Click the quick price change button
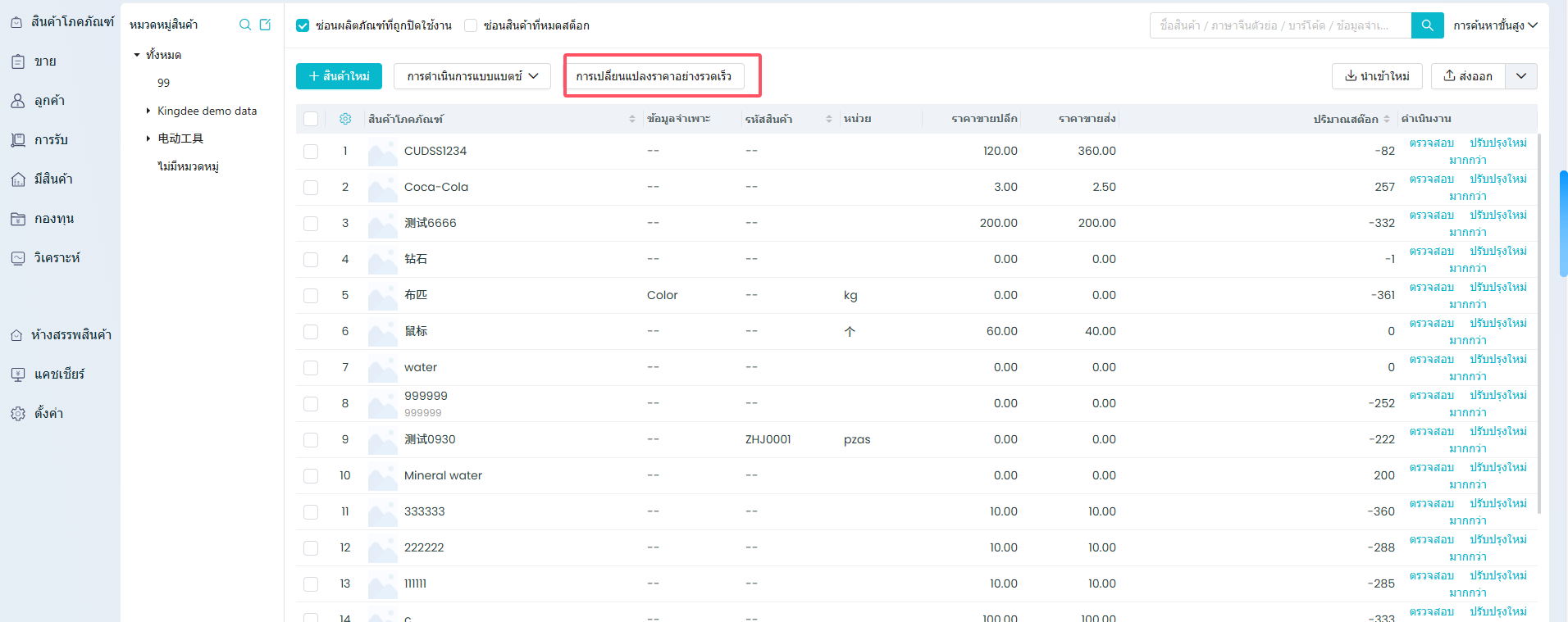The height and width of the screenshot is (622, 1568). tap(654, 76)
